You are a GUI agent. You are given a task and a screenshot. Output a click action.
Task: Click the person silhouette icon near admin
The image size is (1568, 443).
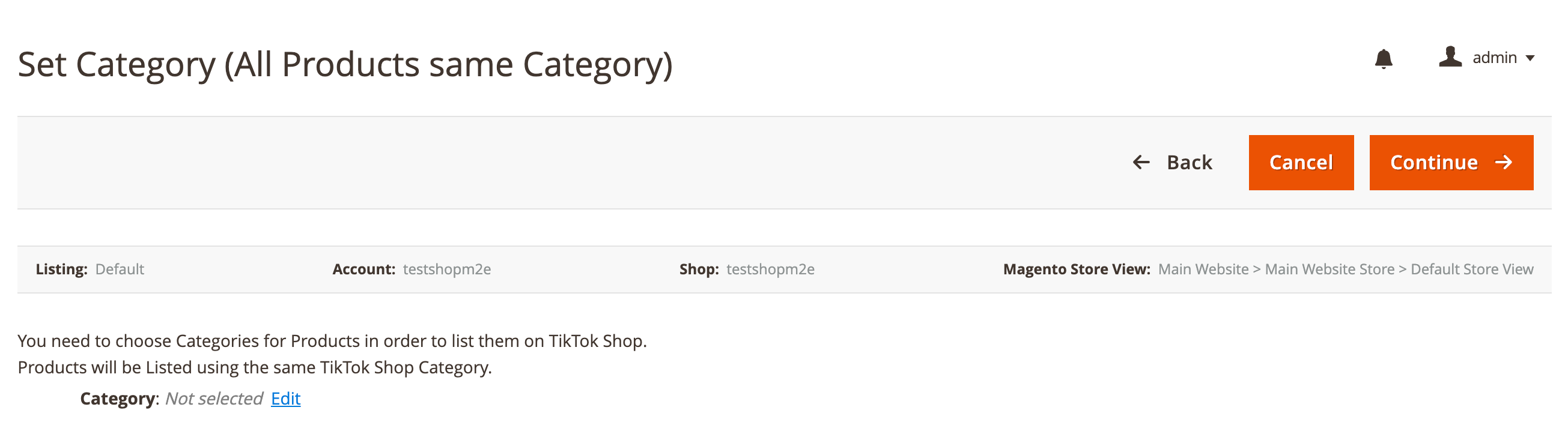[x=1450, y=58]
